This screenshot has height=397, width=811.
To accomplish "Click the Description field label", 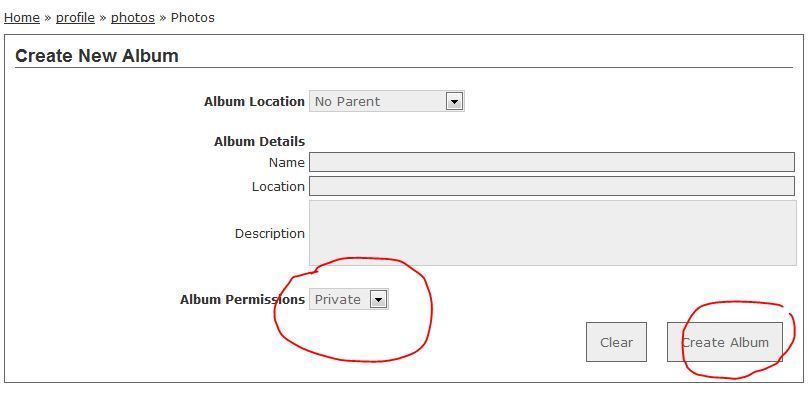I will coord(269,234).
